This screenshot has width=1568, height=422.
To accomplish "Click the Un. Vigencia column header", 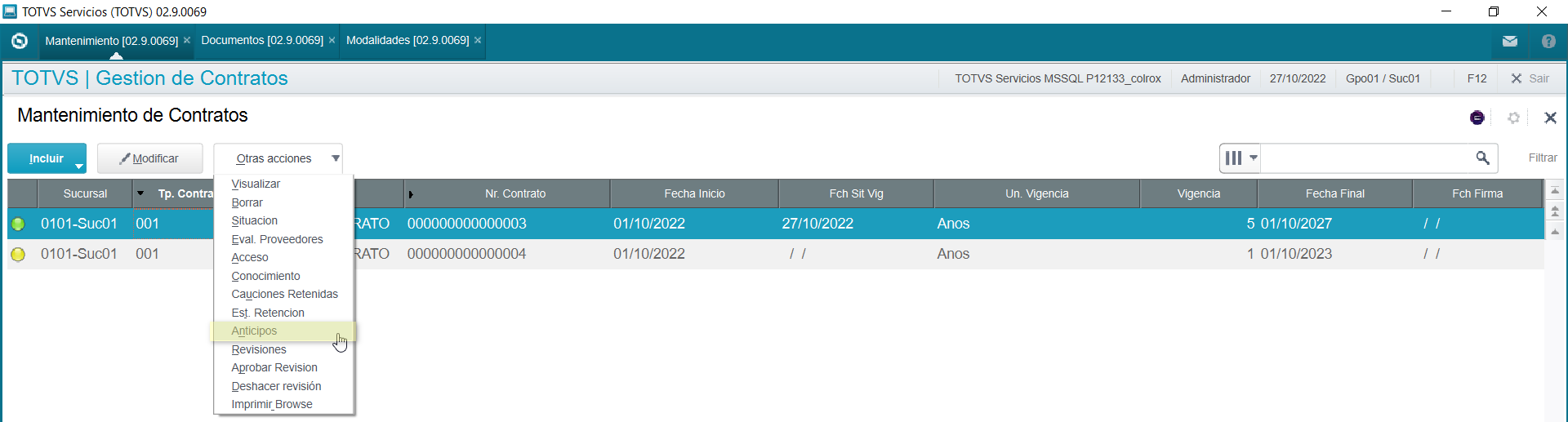I will pyautogui.click(x=1036, y=193).
